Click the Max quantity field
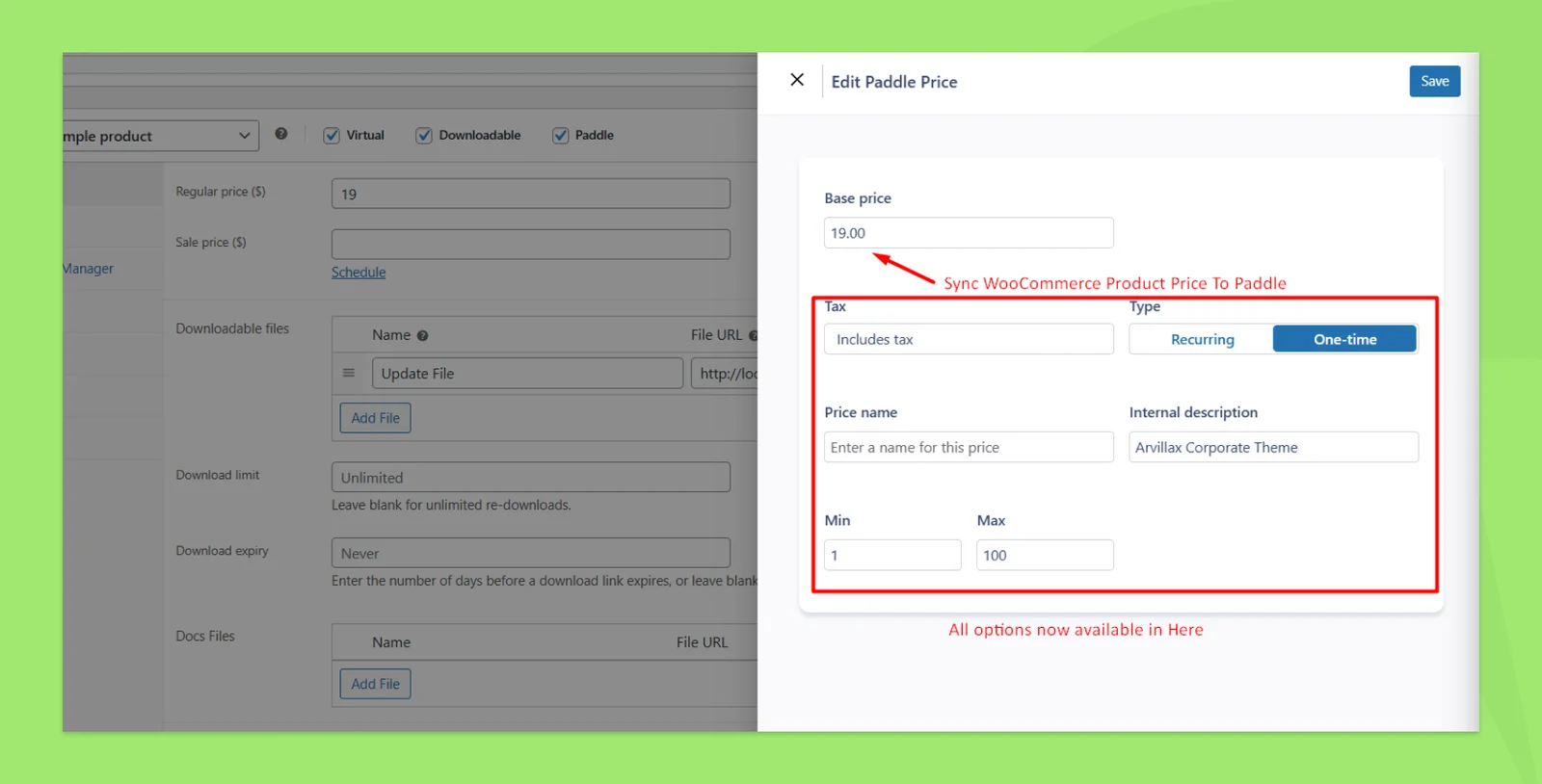 [1045, 555]
